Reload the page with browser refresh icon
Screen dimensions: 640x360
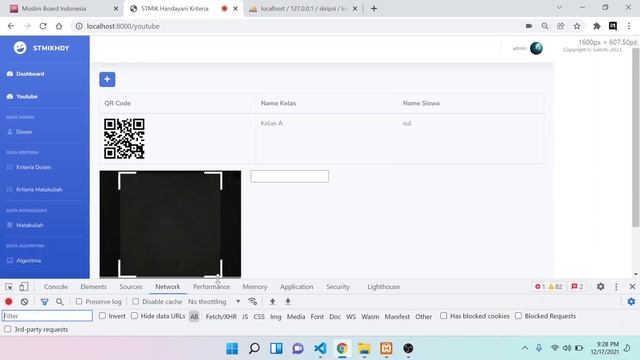(x=43, y=26)
